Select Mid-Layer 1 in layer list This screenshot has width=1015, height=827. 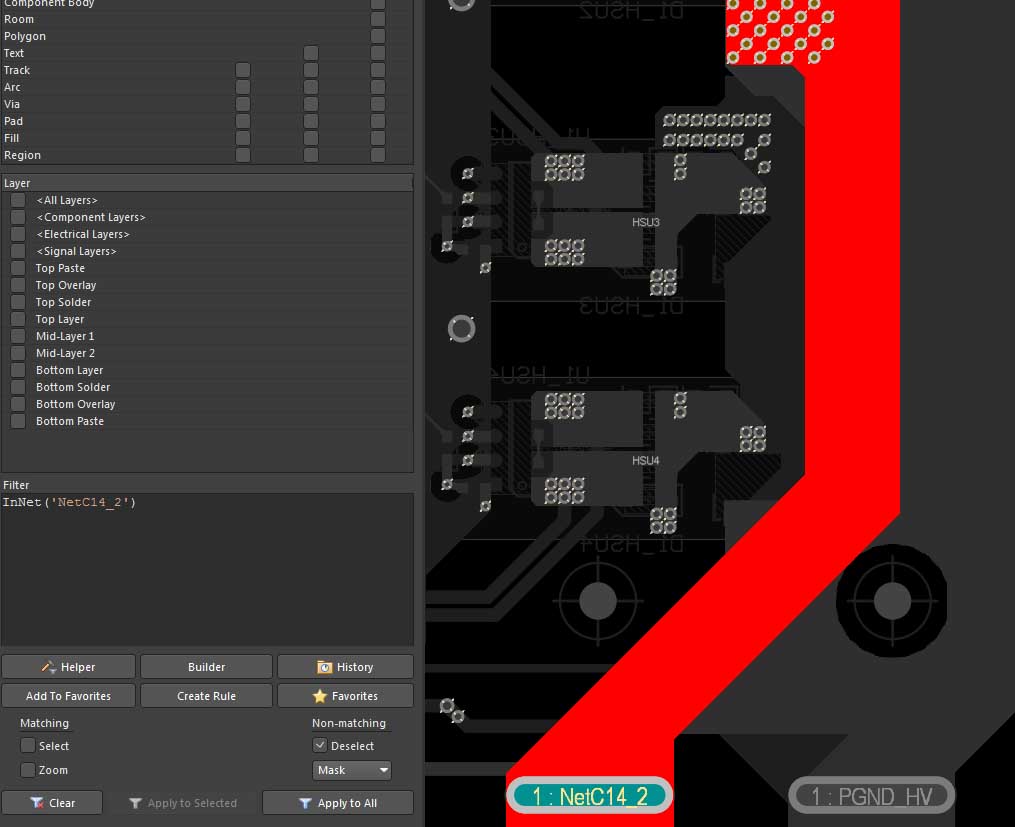point(65,336)
